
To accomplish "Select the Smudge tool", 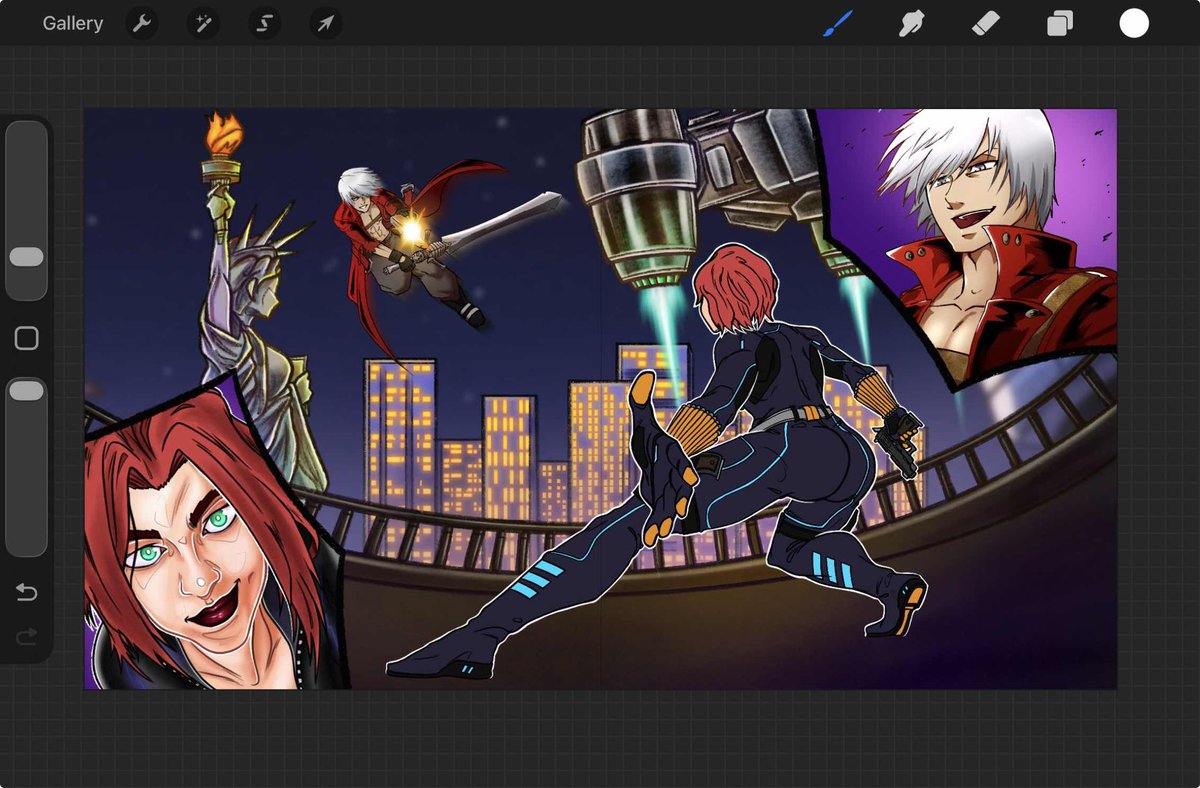I will point(911,23).
